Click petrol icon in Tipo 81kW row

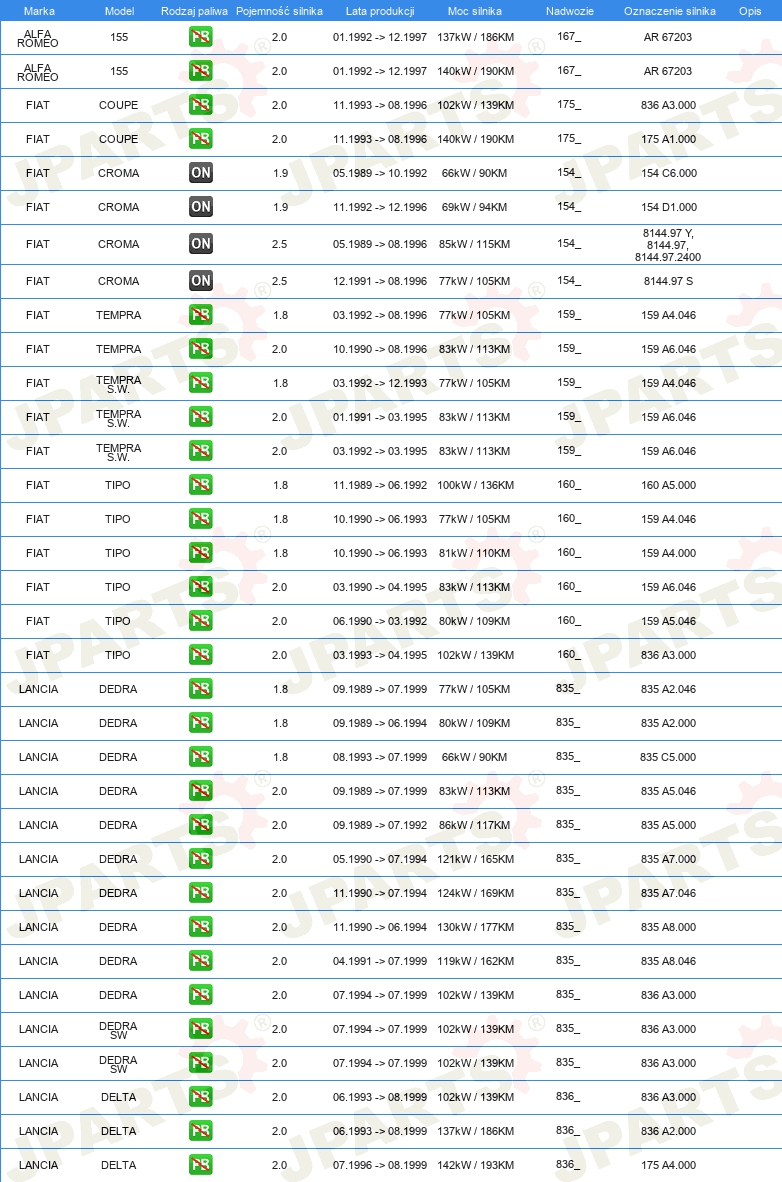(x=201, y=553)
